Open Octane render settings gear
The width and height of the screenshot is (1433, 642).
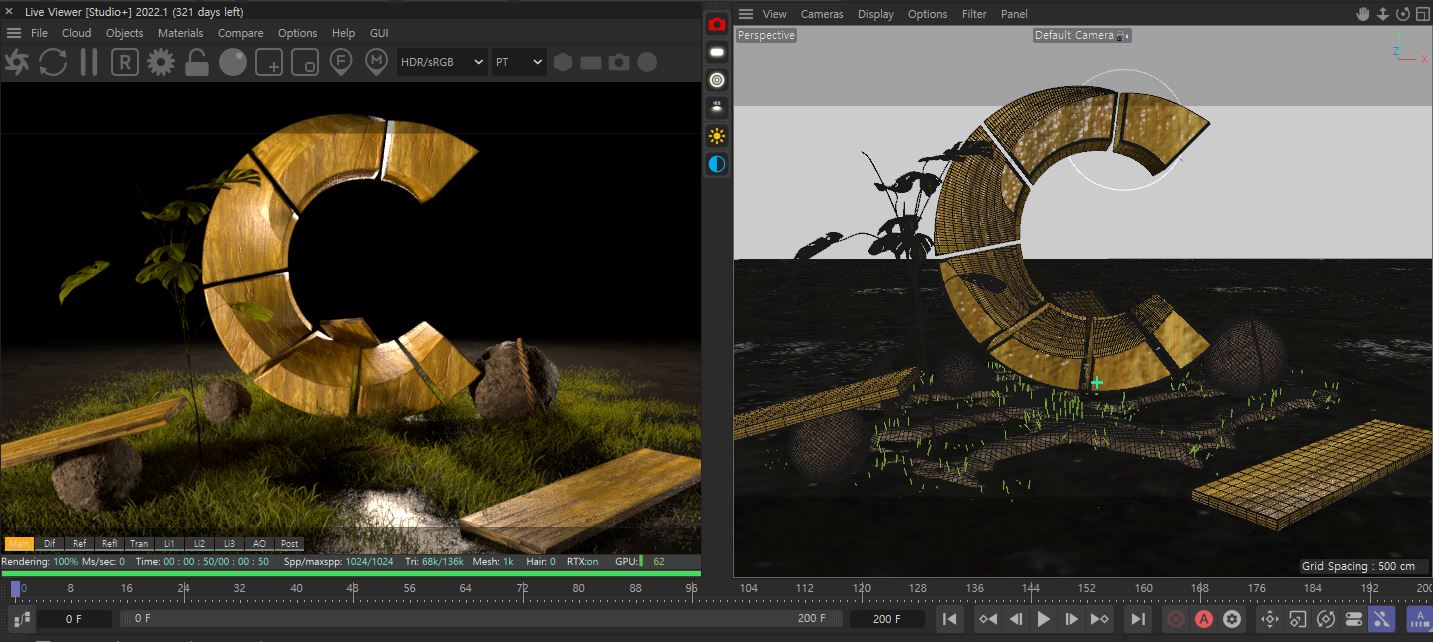pyautogui.click(x=160, y=62)
